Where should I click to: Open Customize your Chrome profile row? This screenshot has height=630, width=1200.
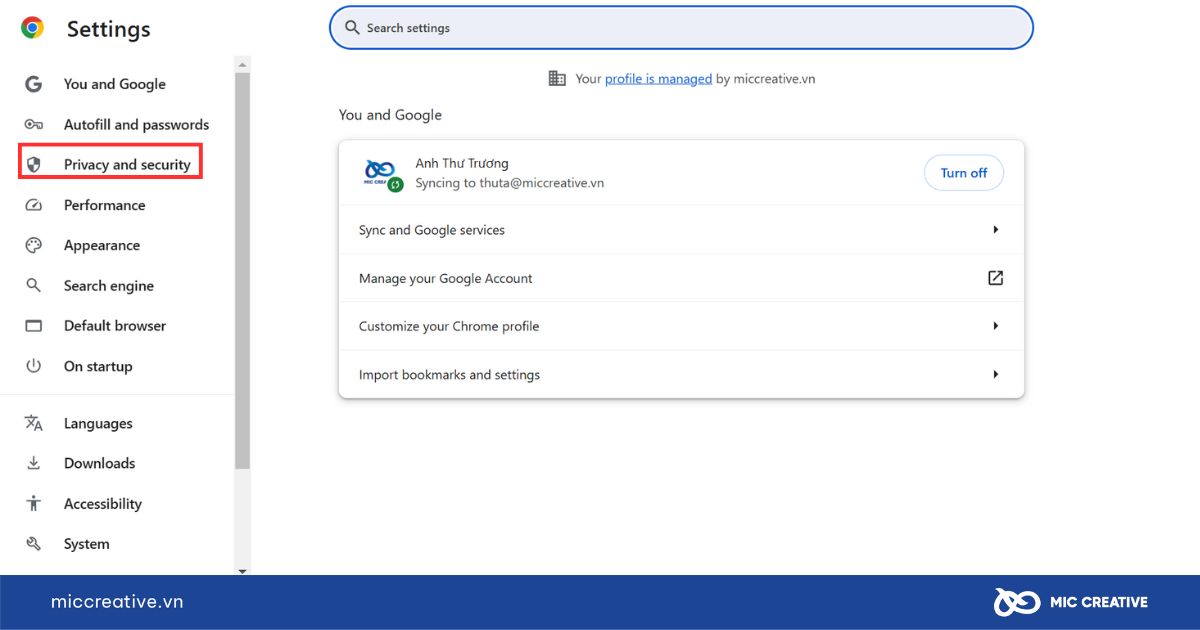click(x=681, y=326)
